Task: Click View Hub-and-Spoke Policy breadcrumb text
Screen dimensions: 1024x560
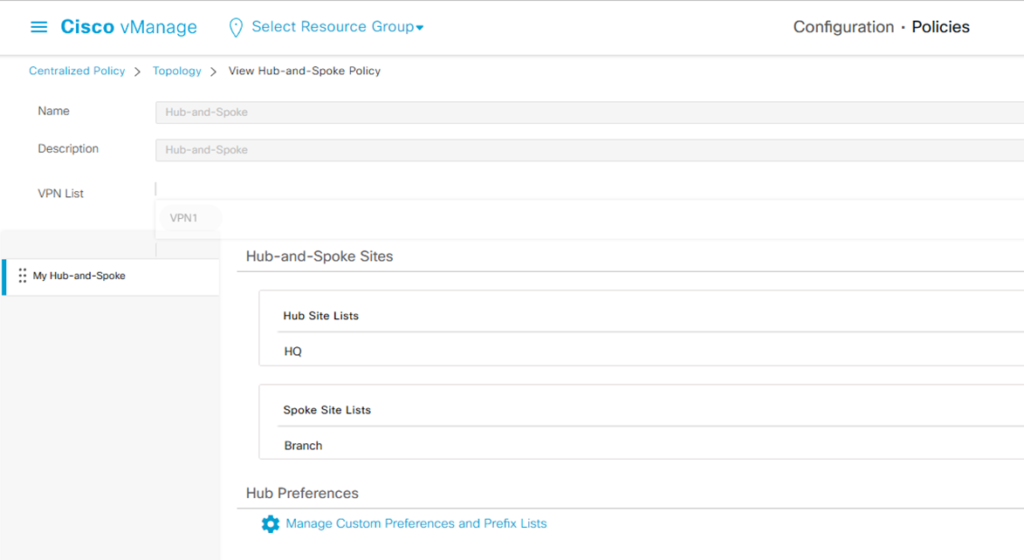Action: click(304, 71)
